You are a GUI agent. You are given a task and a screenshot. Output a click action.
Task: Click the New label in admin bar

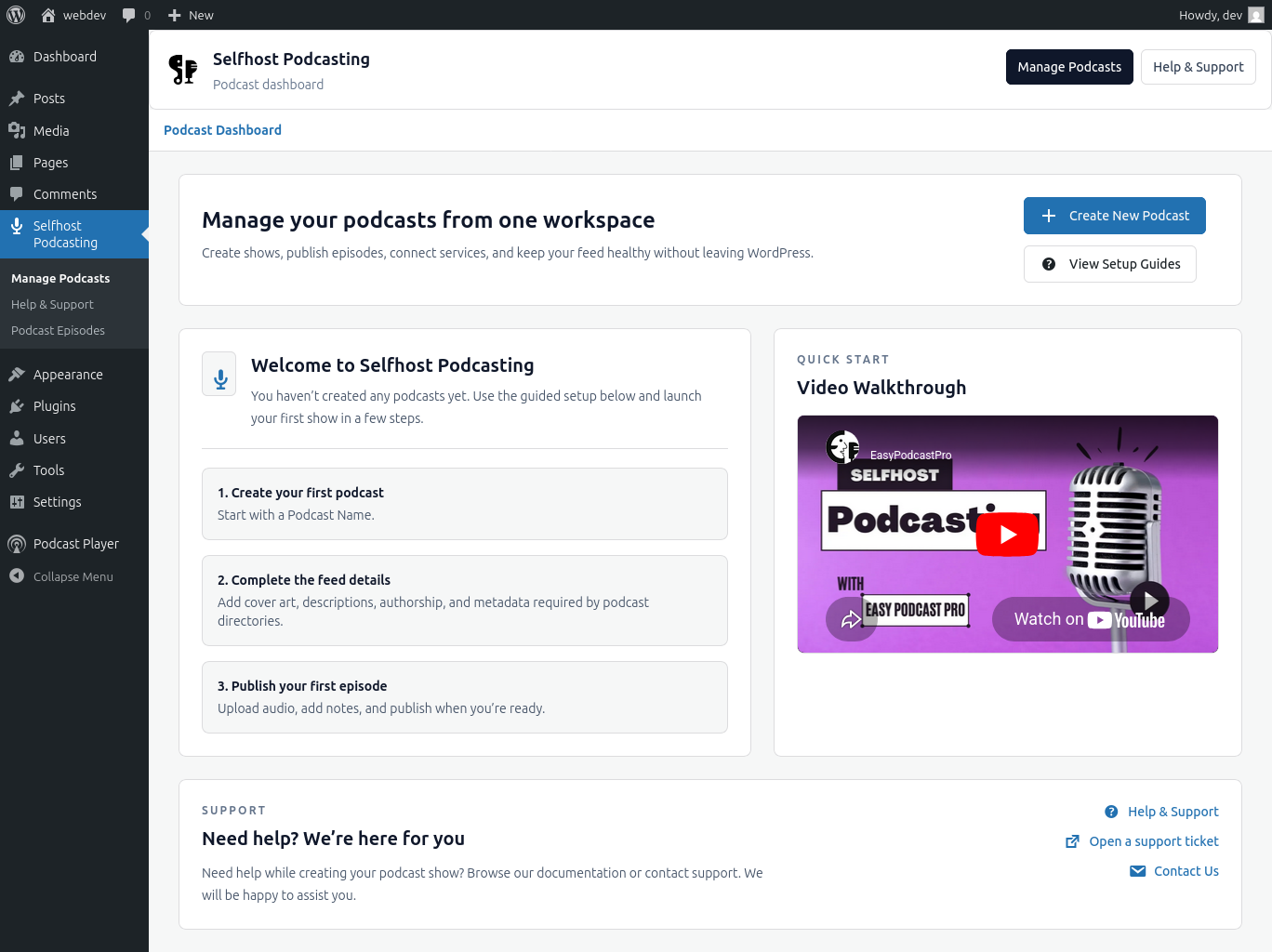click(x=201, y=15)
